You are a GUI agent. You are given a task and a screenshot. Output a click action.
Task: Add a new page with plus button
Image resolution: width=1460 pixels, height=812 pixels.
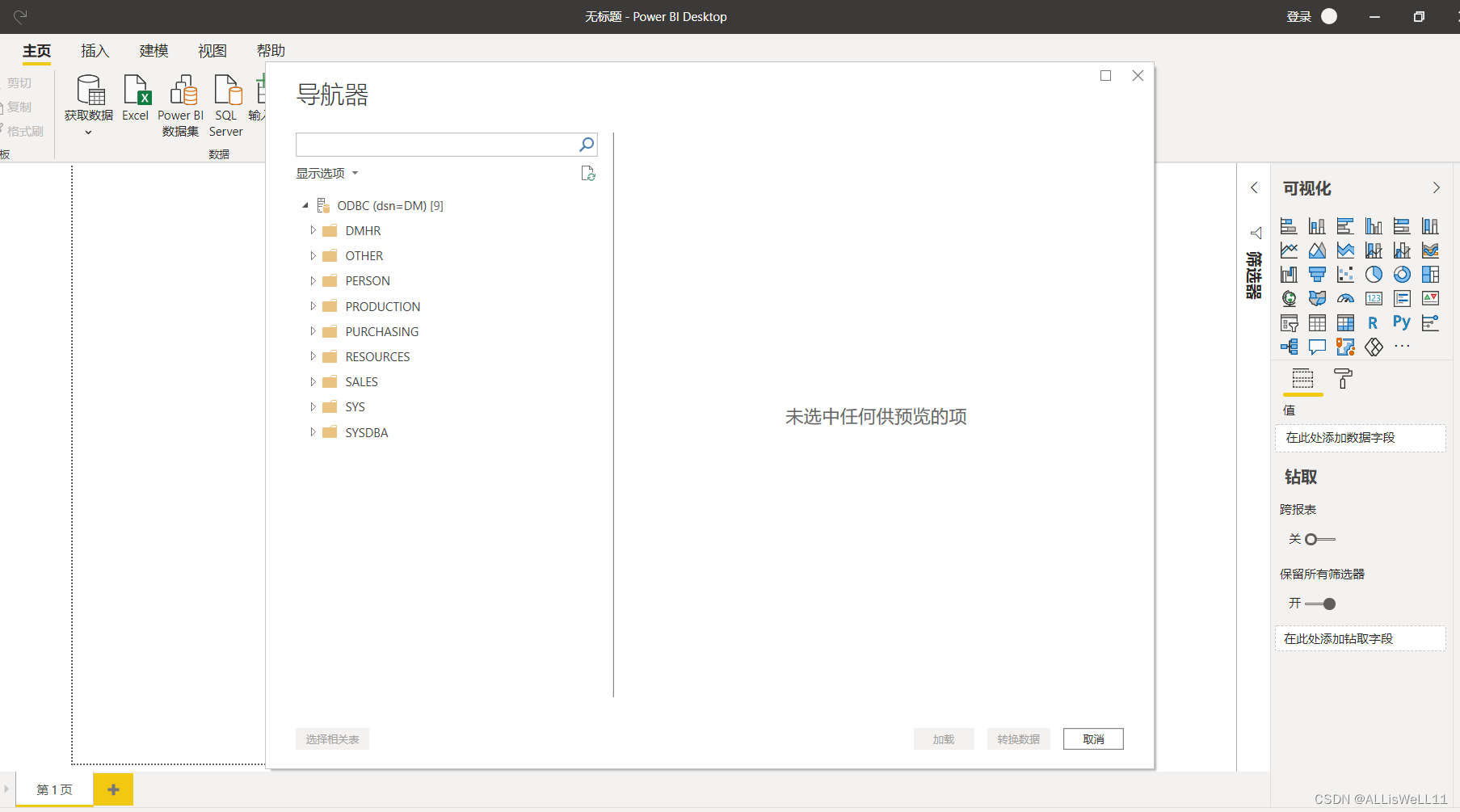pyautogui.click(x=113, y=789)
